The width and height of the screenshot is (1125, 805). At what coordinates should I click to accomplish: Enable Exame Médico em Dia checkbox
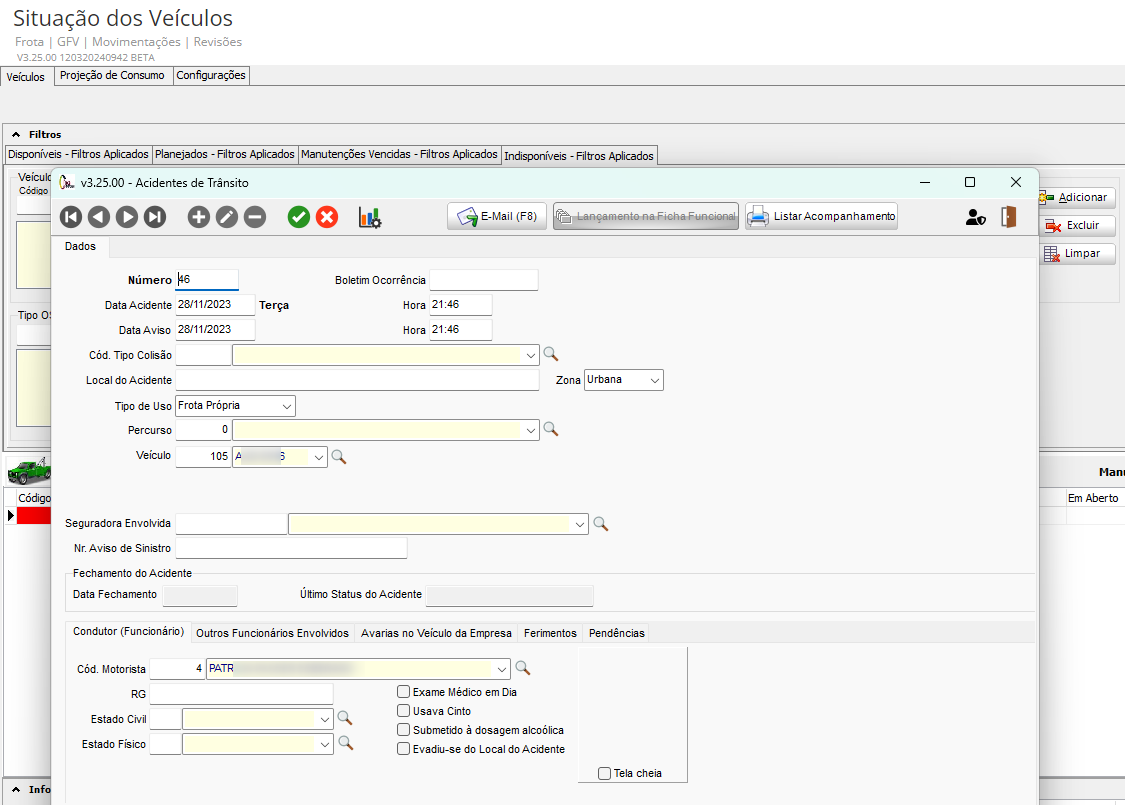pyautogui.click(x=404, y=692)
